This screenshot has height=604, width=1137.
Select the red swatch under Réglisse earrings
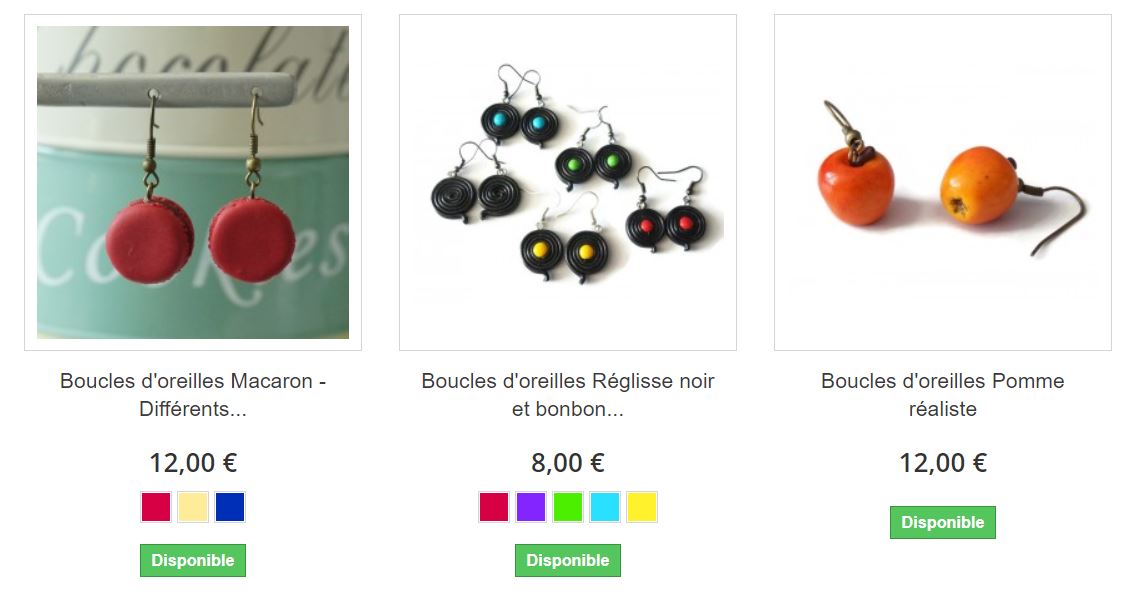point(494,507)
